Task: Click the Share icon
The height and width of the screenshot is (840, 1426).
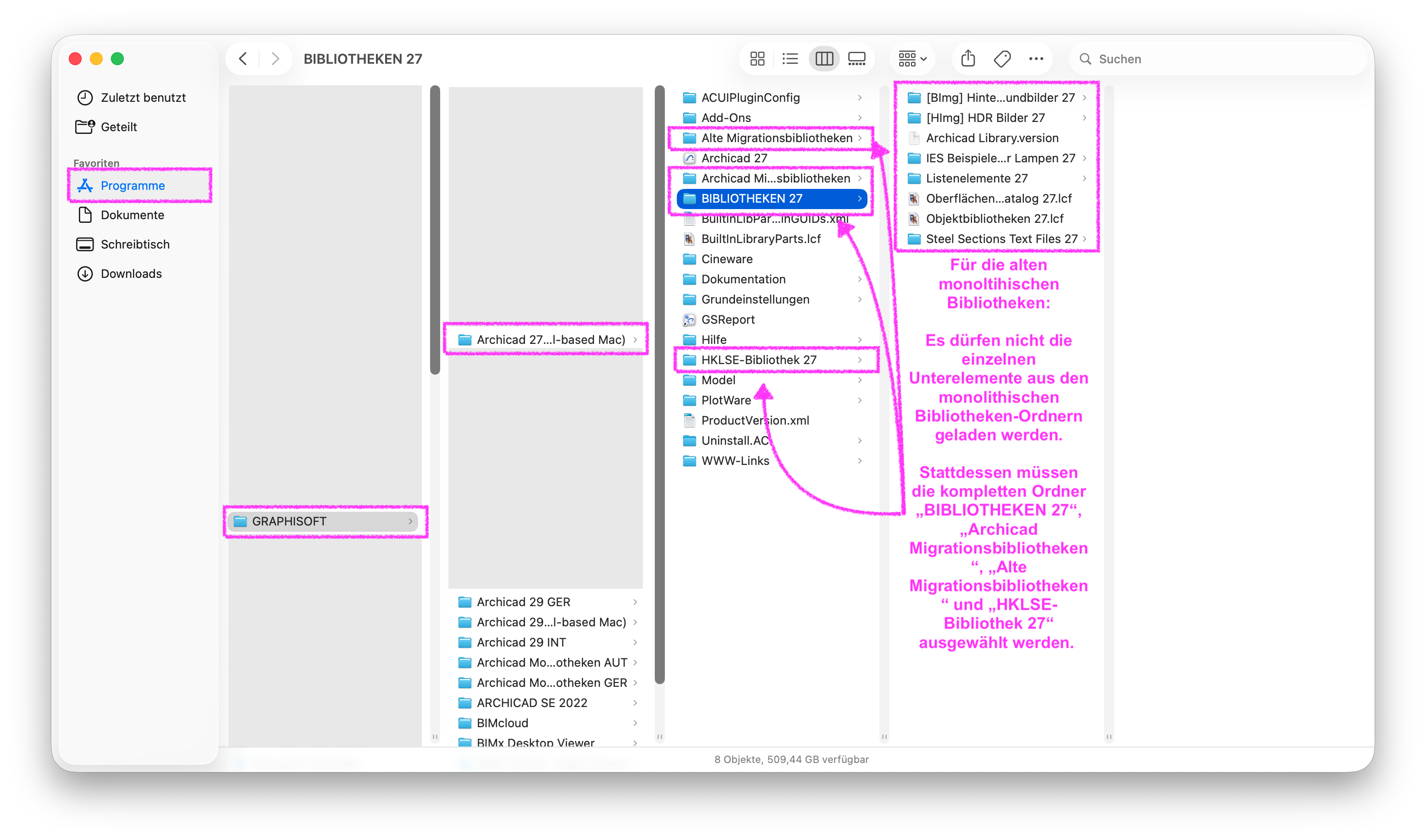Action: point(968,59)
